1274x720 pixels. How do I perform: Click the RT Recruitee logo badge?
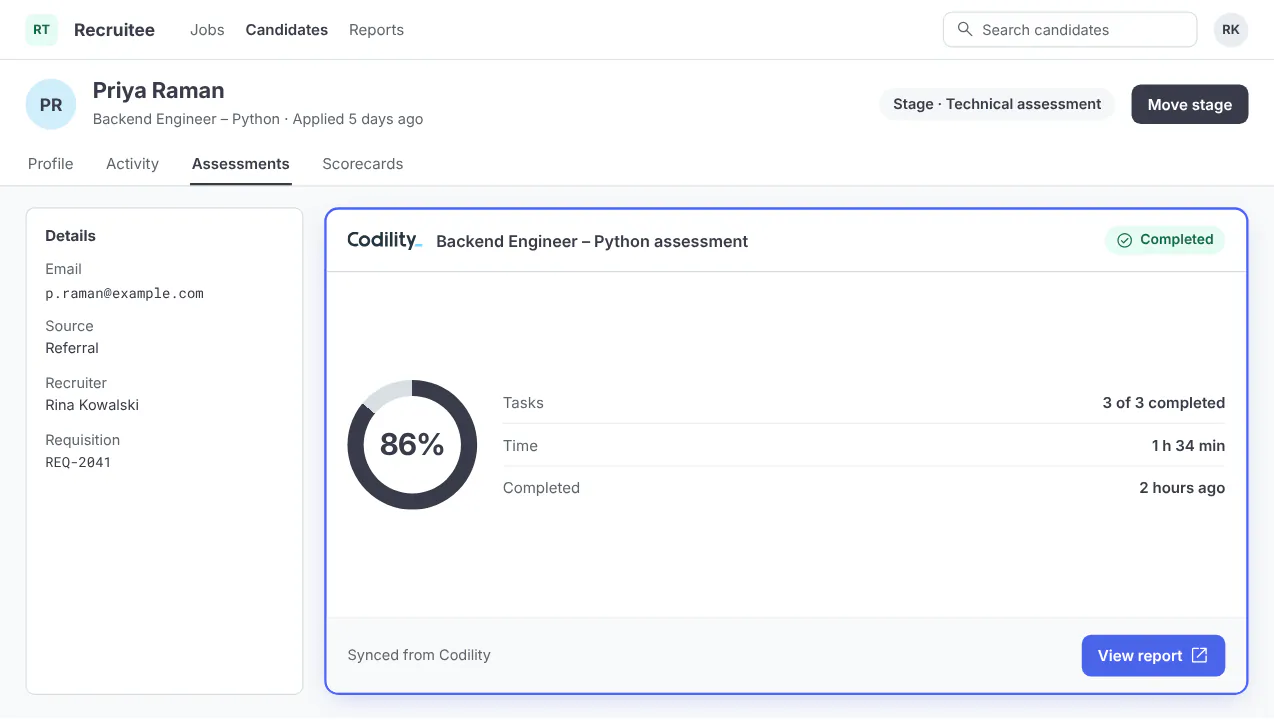(x=41, y=30)
